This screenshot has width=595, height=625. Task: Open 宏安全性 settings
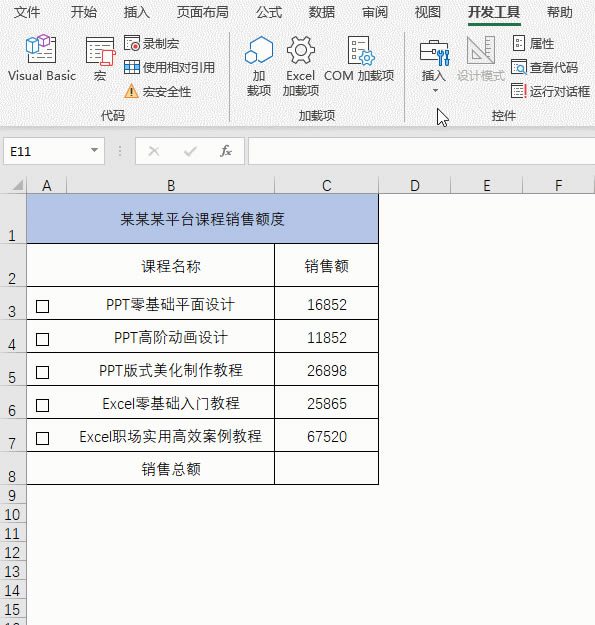(x=158, y=92)
